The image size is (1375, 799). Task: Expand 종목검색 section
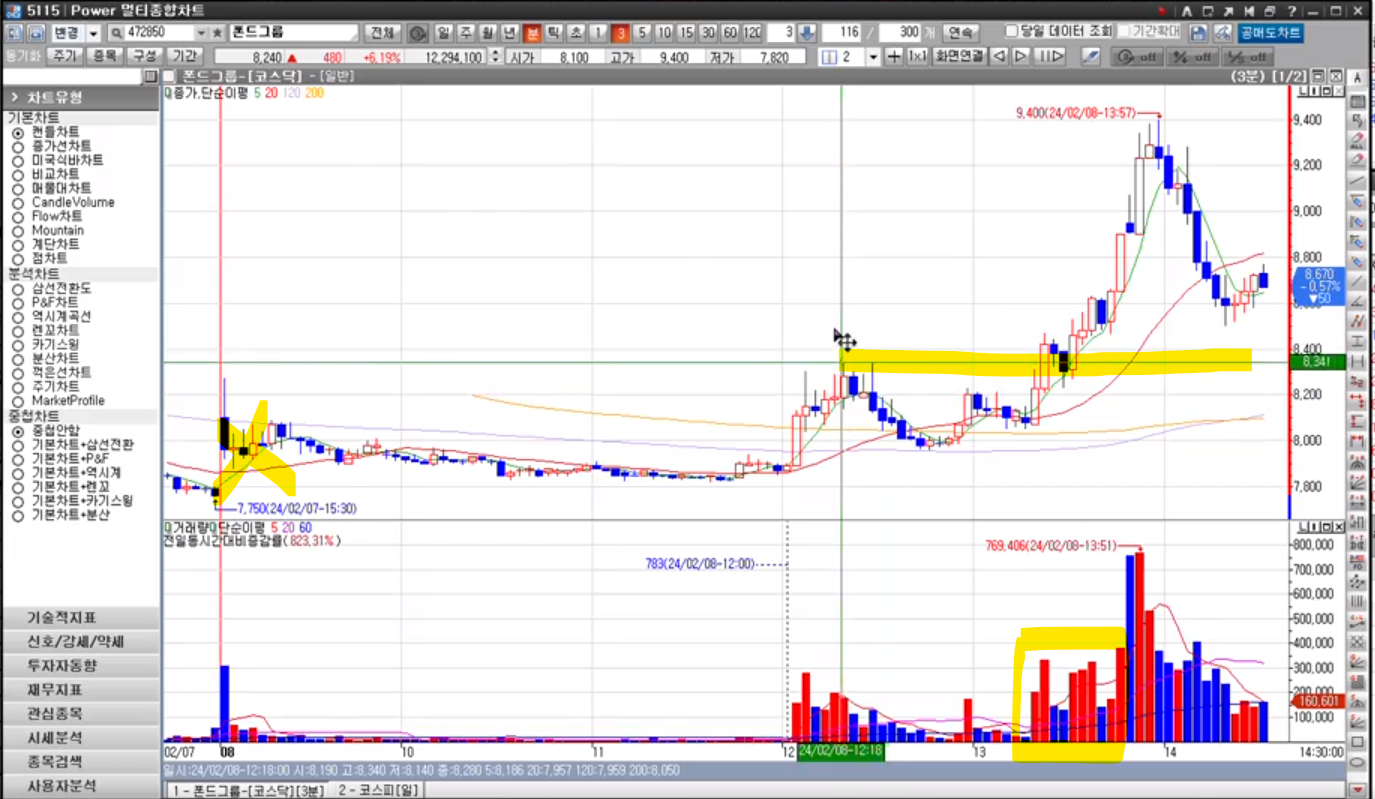(x=80, y=762)
